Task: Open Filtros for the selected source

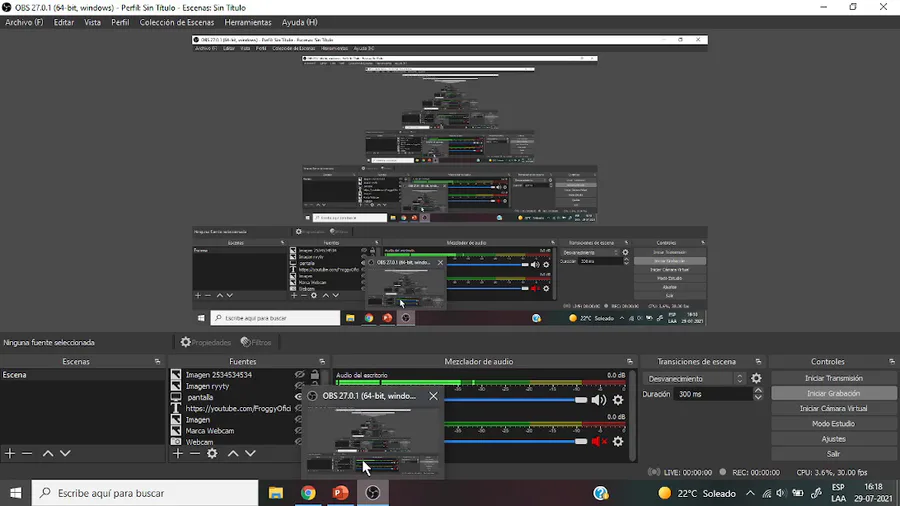Action: pos(256,342)
